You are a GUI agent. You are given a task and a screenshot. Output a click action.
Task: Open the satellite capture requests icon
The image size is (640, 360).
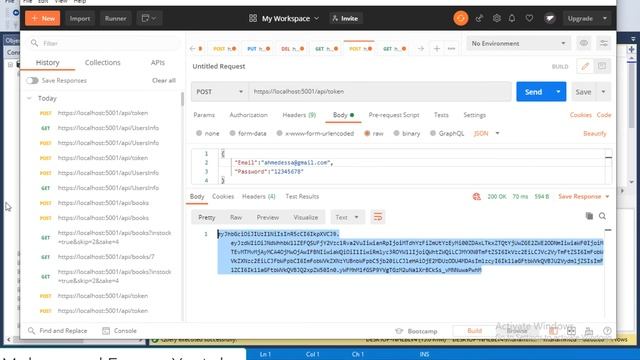click(x=479, y=18)
